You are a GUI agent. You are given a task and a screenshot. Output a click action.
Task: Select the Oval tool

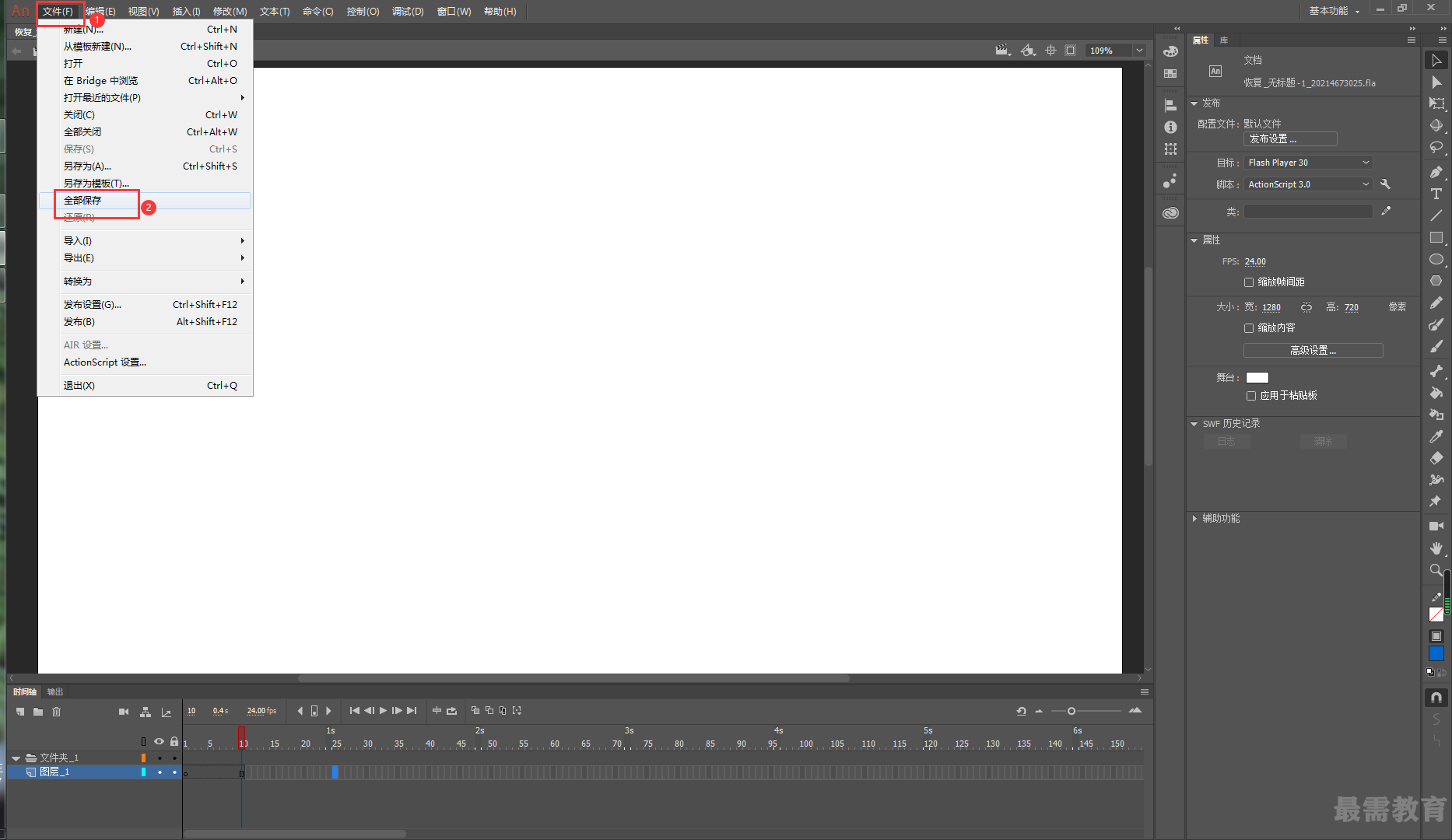[1436, 259]
